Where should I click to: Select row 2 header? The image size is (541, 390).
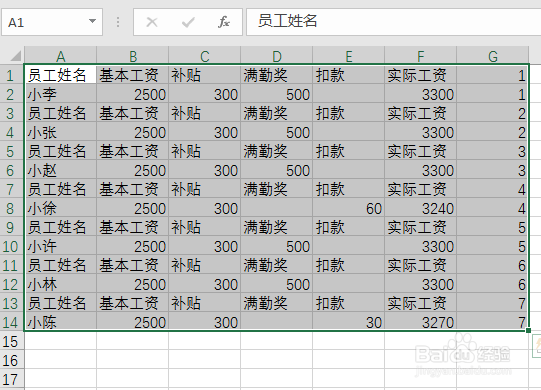12,94
